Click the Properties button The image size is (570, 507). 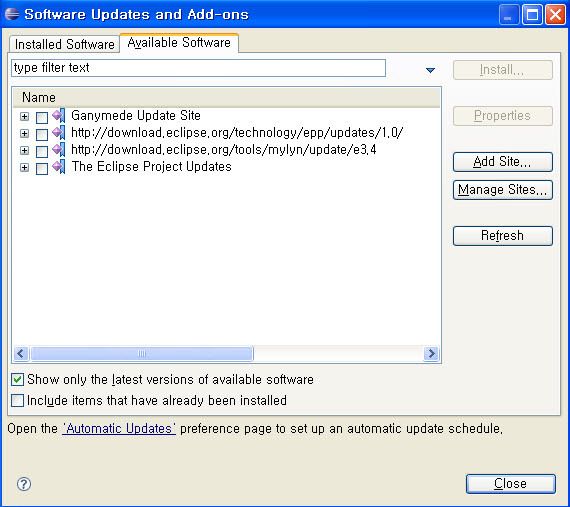503,116
